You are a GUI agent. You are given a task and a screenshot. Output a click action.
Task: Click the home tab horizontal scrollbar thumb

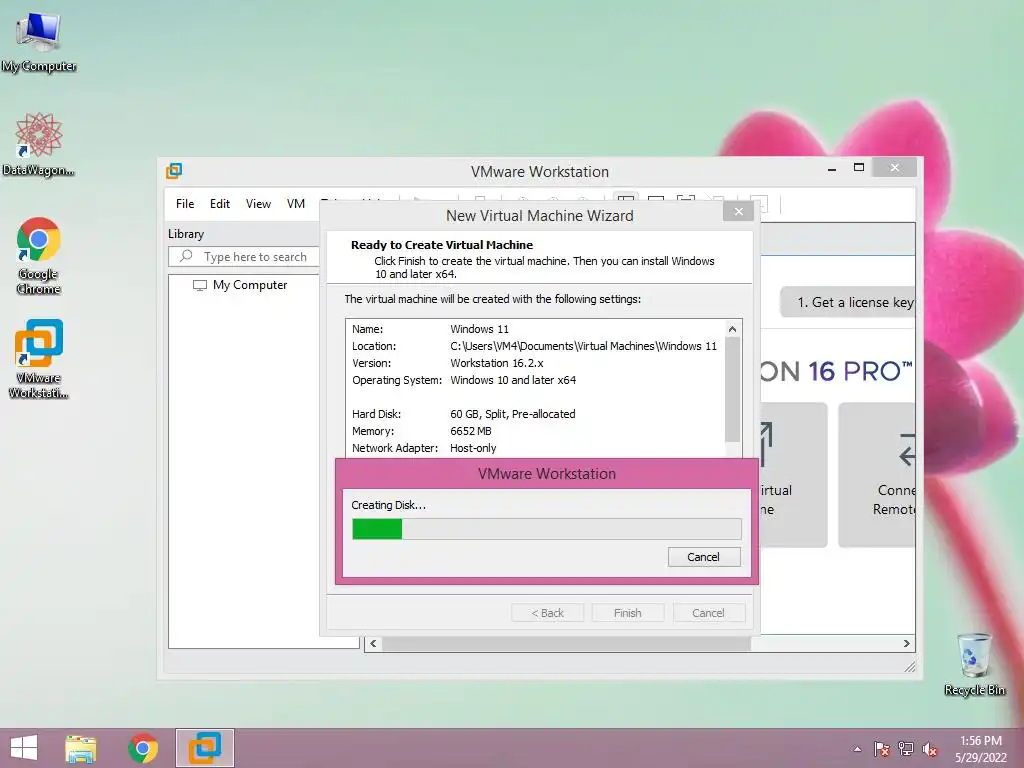(566, 644)
